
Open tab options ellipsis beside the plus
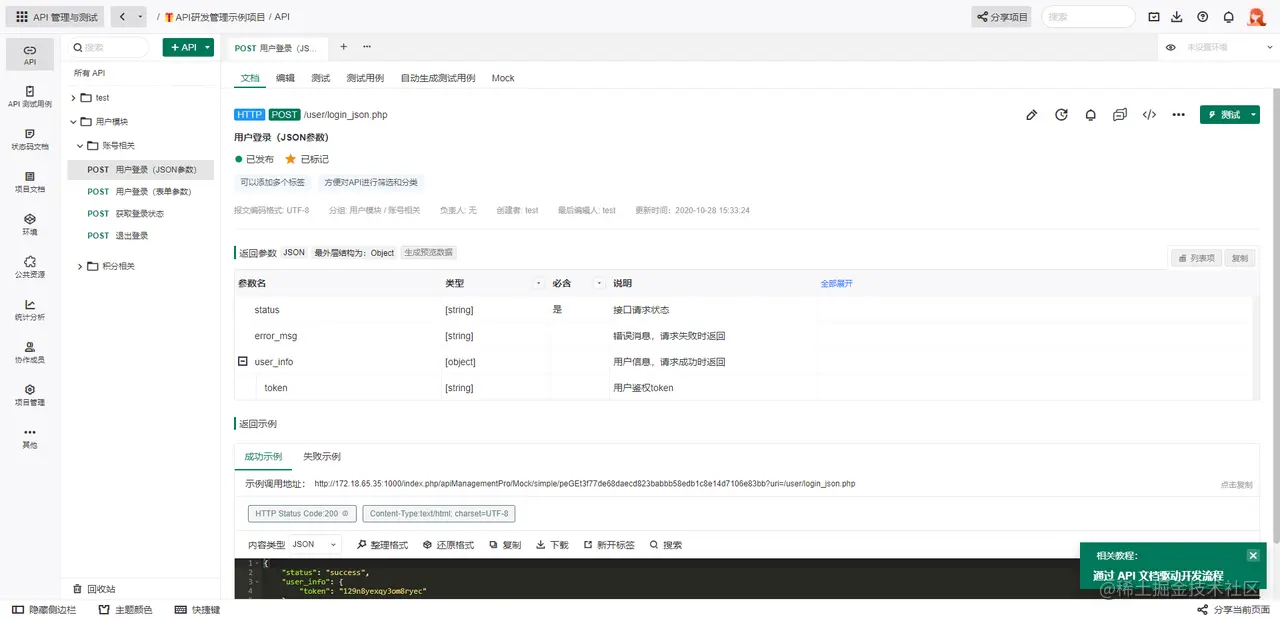click(x=367, y=47)
